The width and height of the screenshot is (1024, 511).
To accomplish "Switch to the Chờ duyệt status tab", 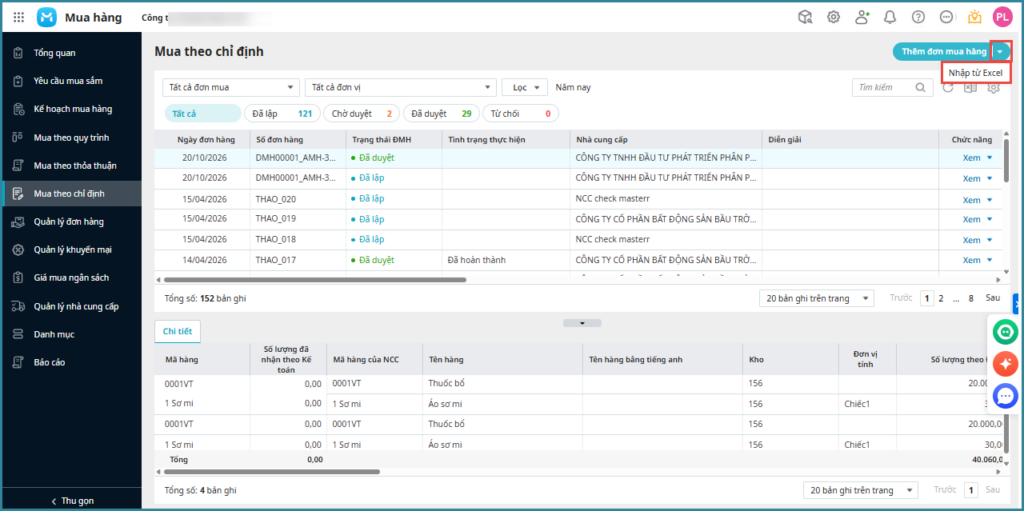I will pyautogui.click(x=361, y=114).
